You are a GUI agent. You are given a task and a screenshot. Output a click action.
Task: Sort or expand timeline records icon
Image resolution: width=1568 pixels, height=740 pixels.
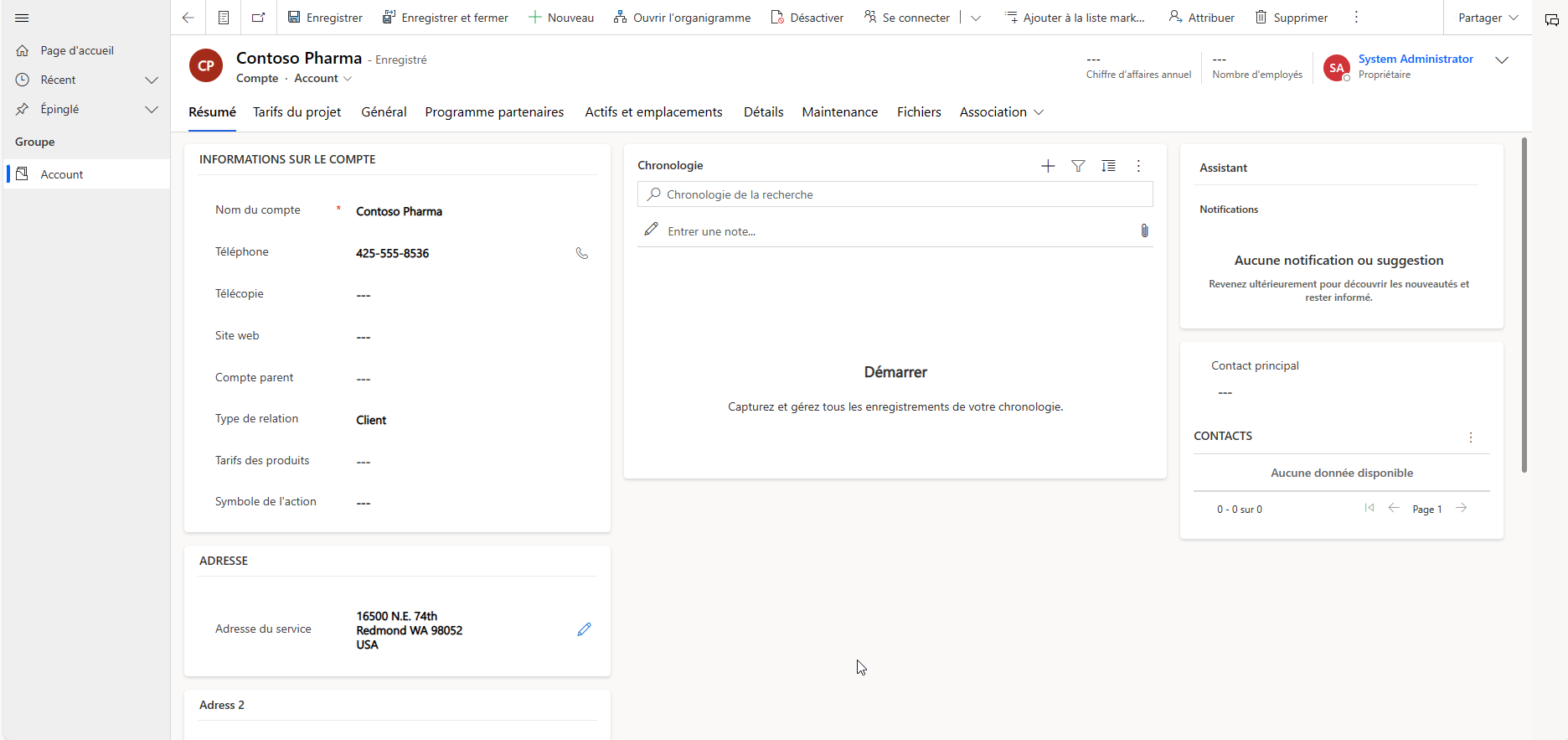(1108, 166)
